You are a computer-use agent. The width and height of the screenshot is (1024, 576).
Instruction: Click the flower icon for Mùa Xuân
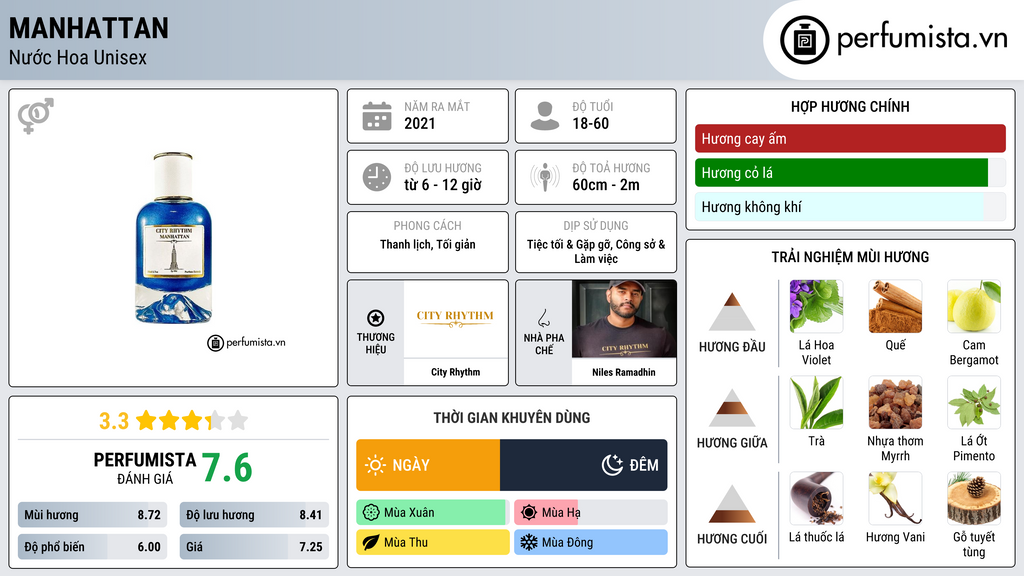(x=371, y=513)
